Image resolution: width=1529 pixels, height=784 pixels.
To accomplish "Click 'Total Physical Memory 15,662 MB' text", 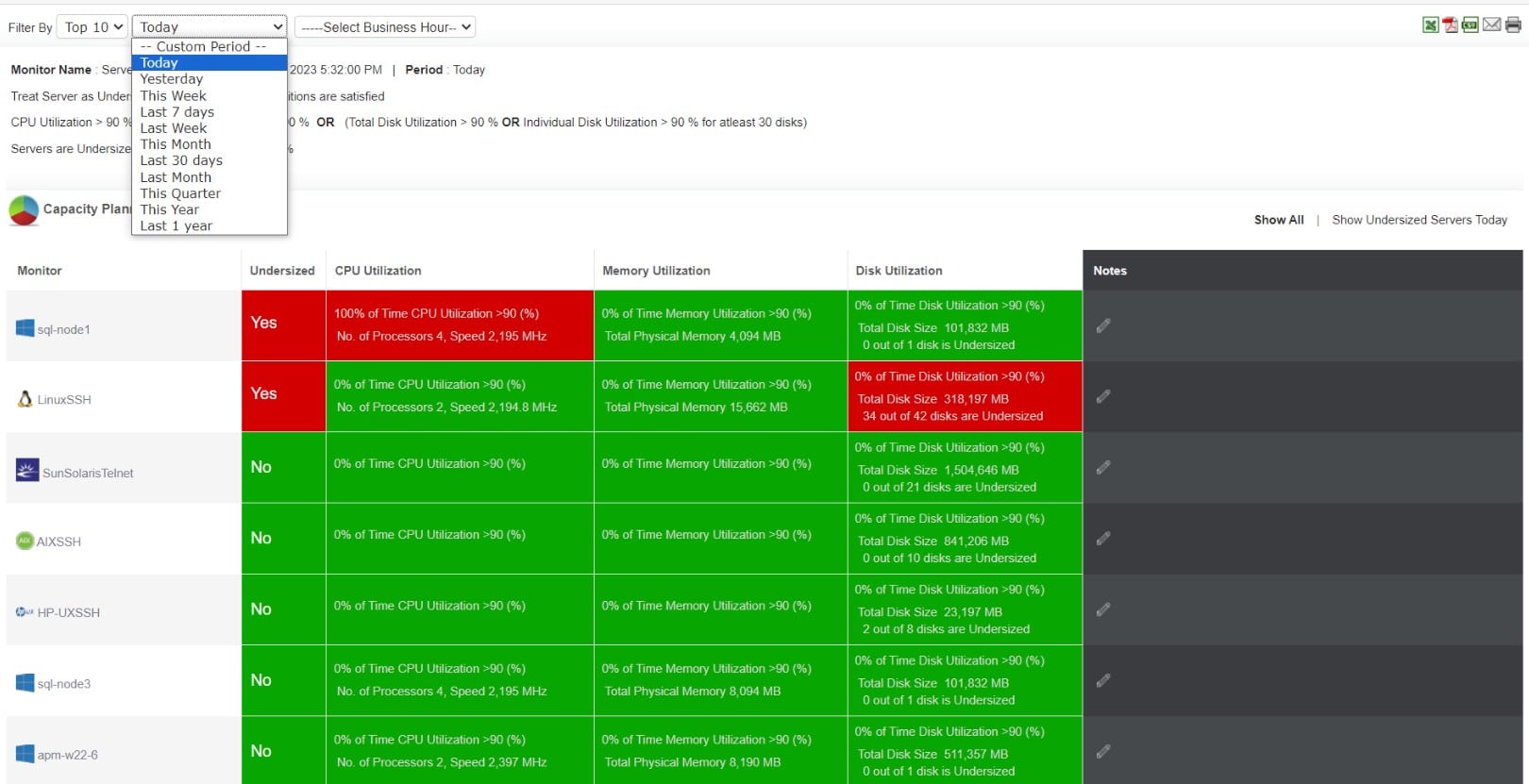I will coord(696,408).
